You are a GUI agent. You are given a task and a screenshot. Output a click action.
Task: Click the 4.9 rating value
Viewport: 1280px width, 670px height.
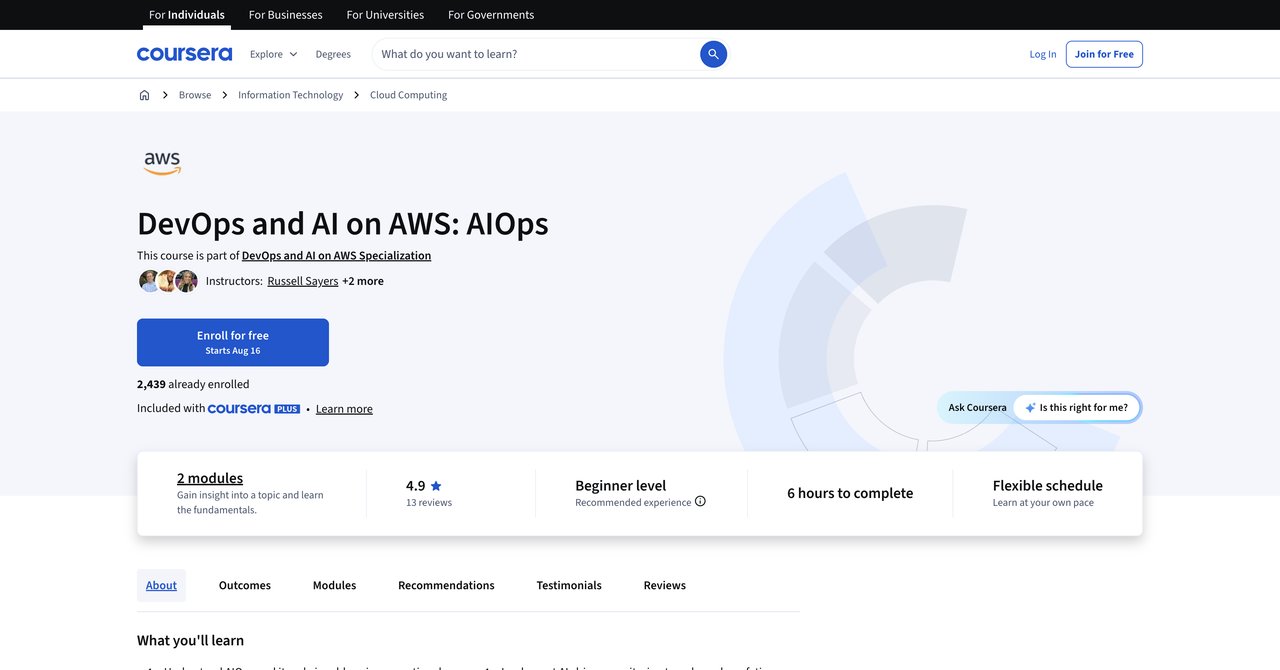(415, 486)
